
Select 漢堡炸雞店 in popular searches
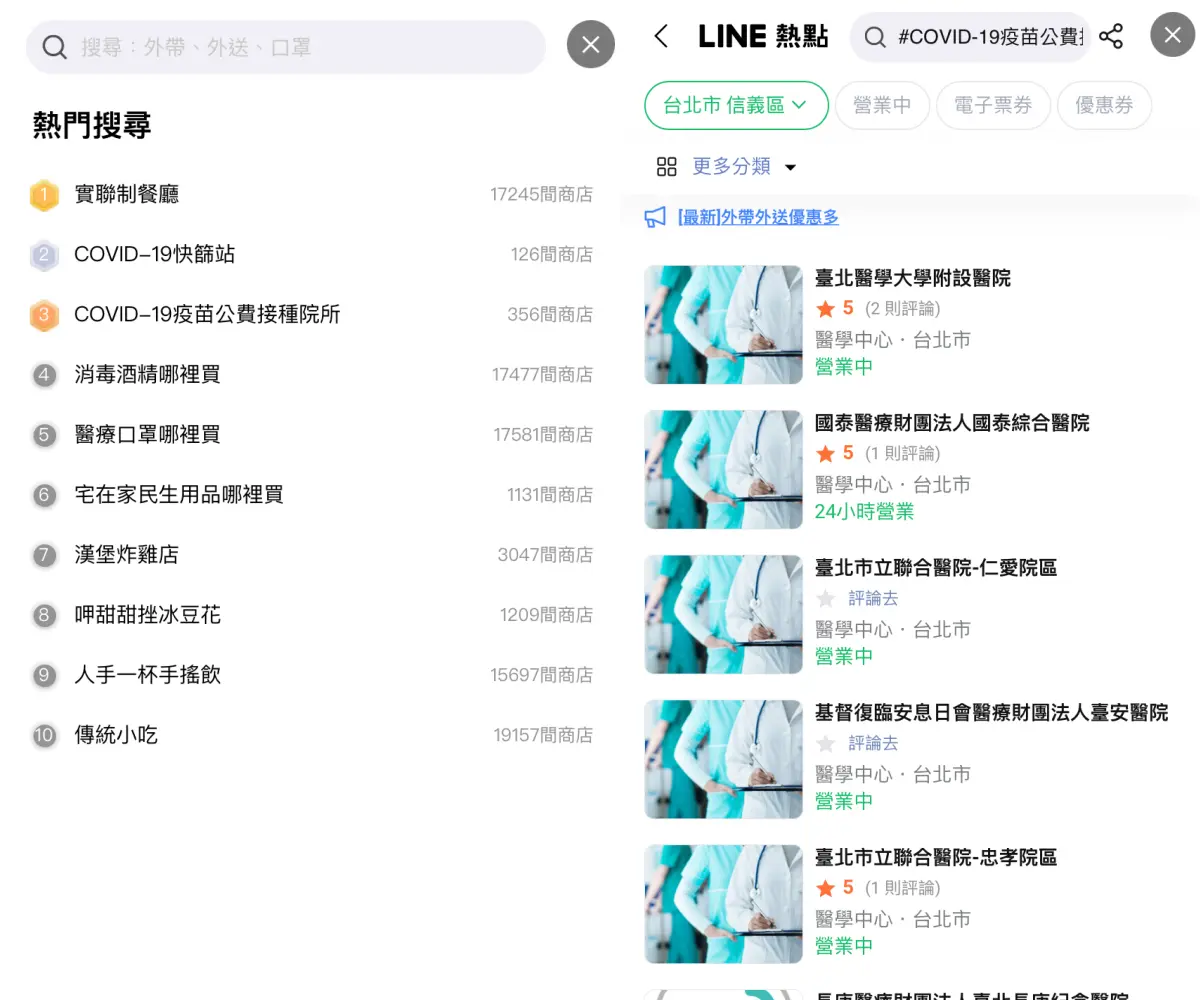pyautogui.click(x=127, y=554)
